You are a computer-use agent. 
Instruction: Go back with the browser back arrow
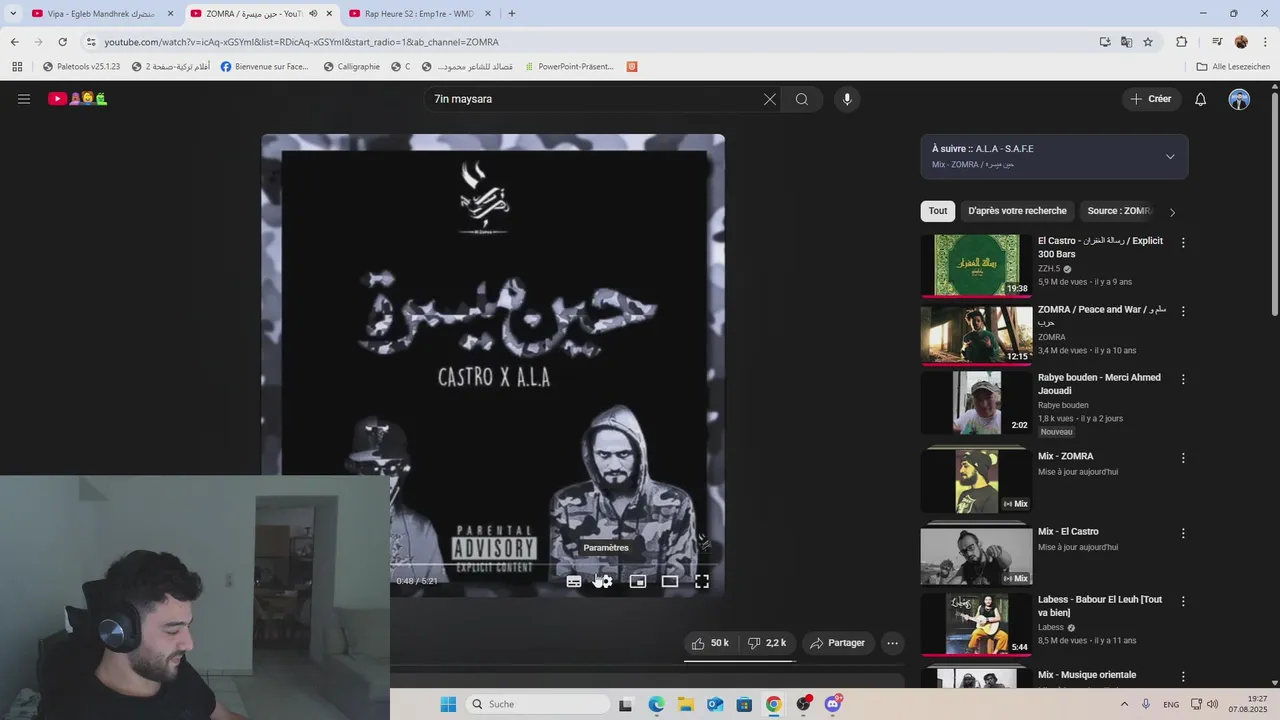[x=14, y=42]
